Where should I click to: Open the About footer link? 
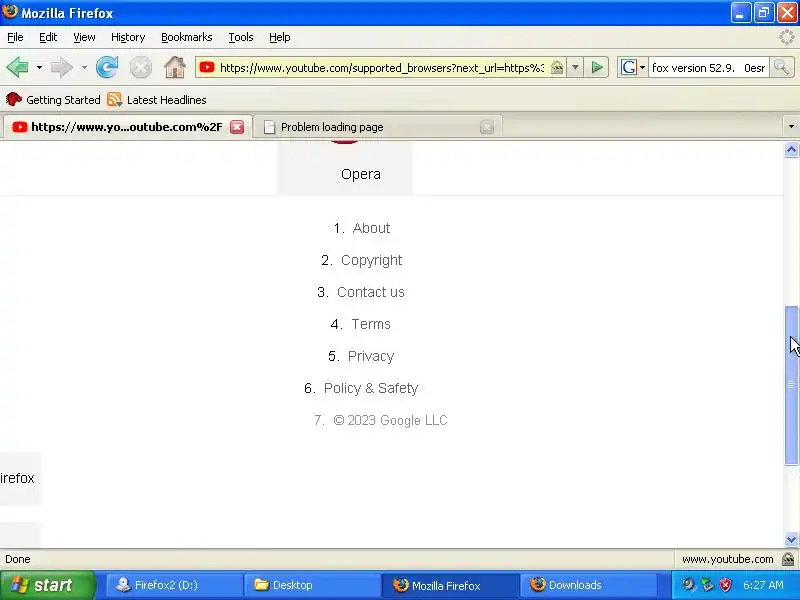coord(371,228)
